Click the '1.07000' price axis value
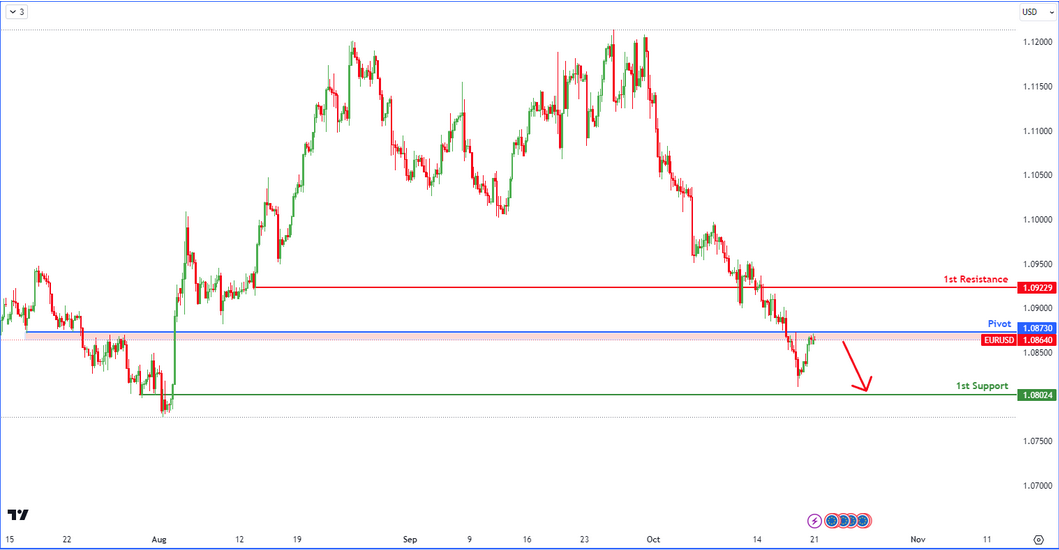 coord(1037,486)
